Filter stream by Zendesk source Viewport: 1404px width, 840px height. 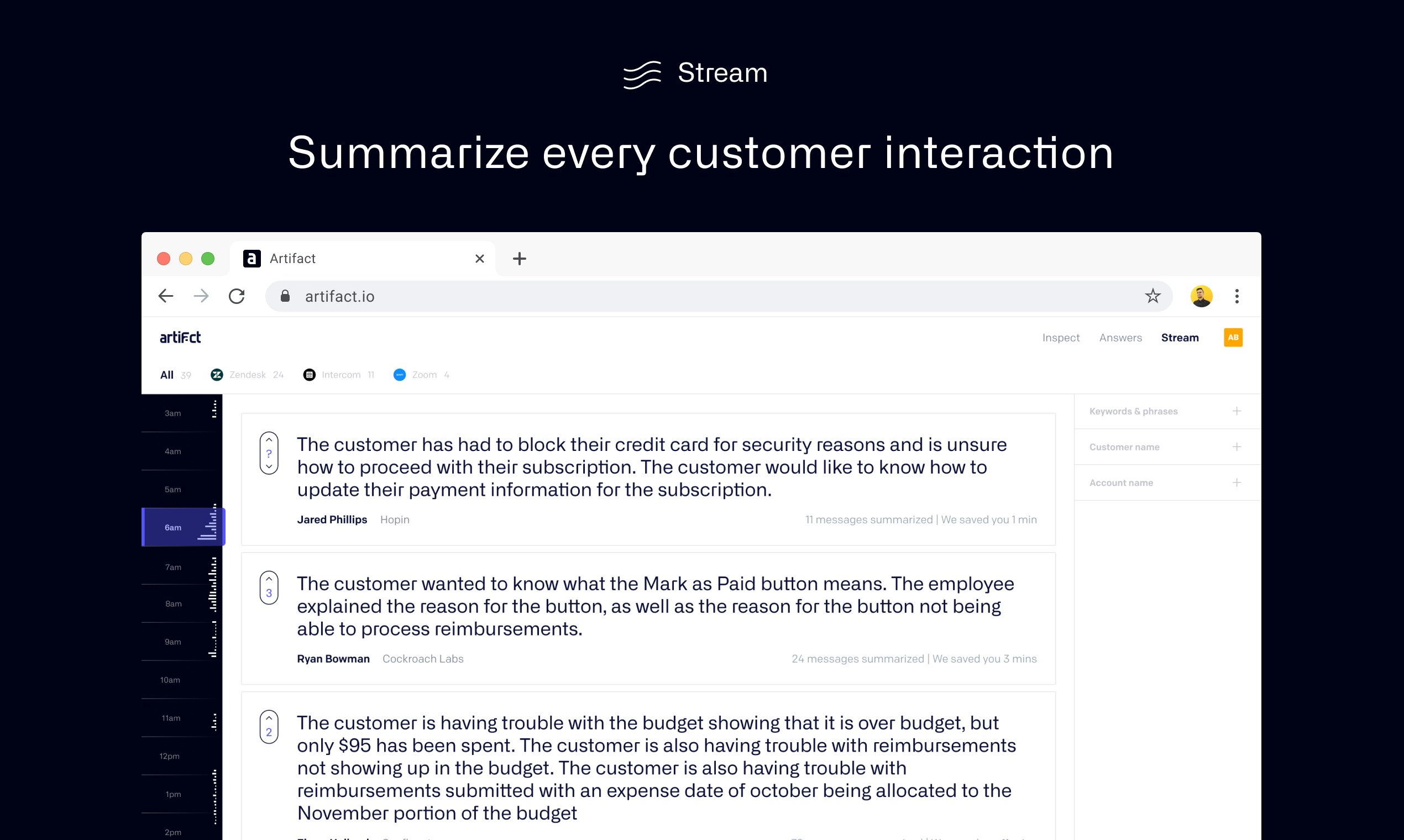[x=247, y=375]
